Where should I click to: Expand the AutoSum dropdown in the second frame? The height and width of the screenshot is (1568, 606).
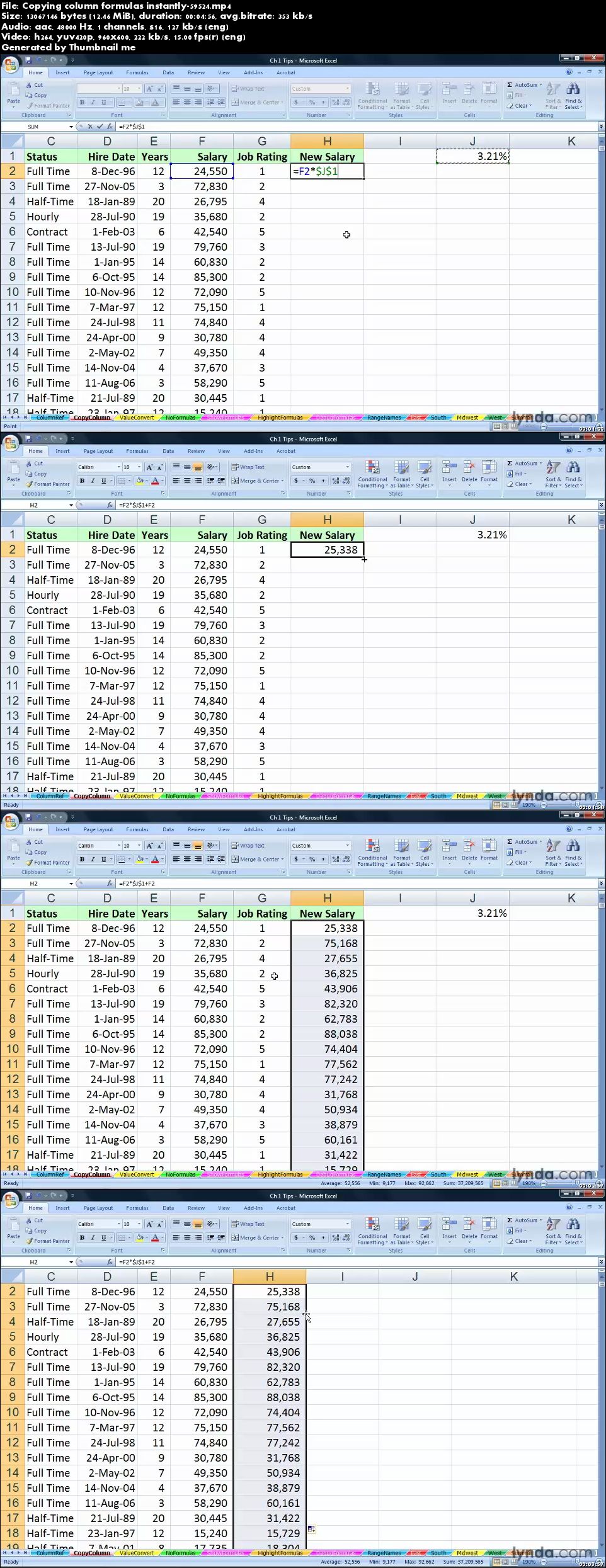point(540,463)
